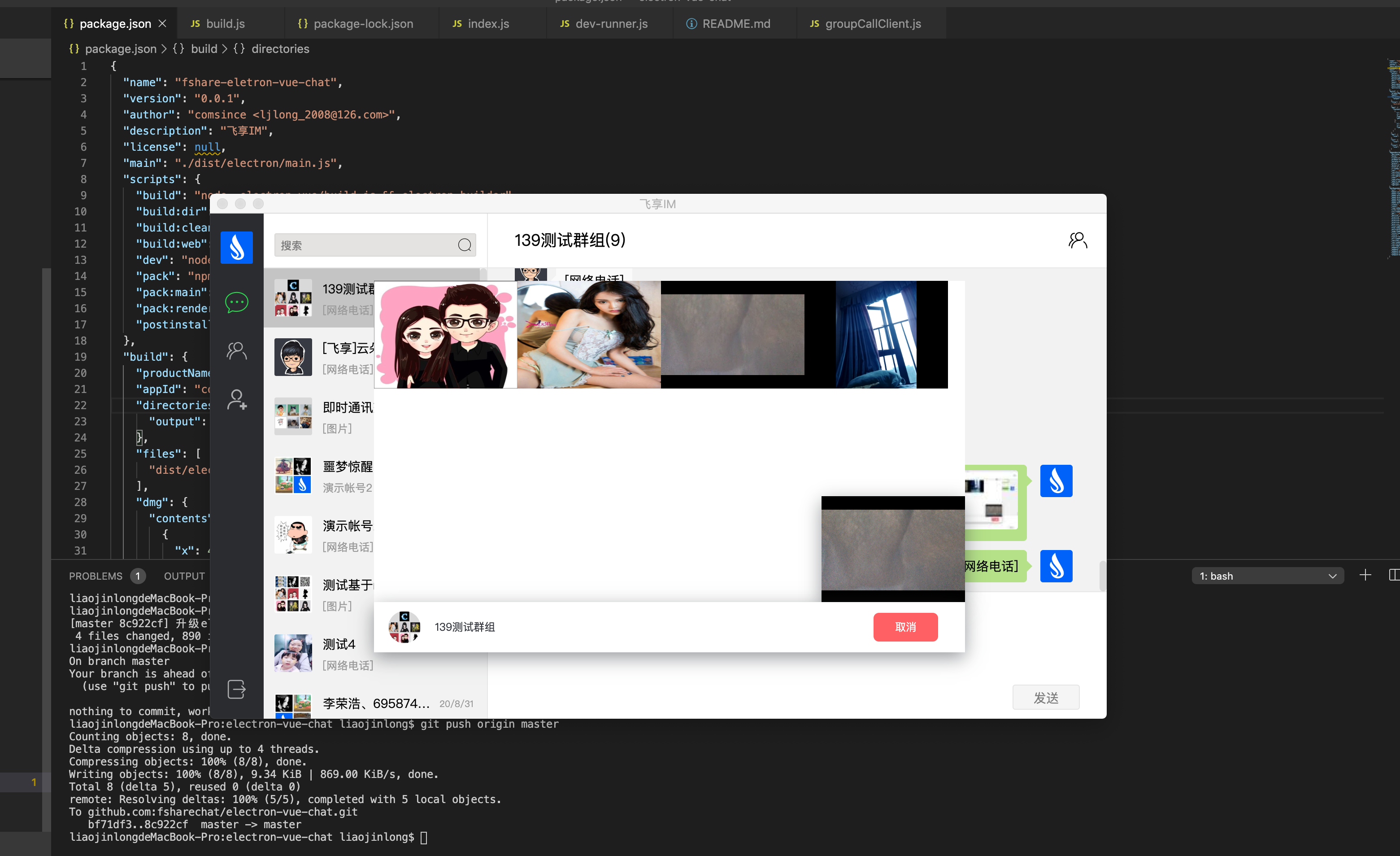Open the PROBLEMS panel tab
1400x856 pixels.
coord(96,576)
